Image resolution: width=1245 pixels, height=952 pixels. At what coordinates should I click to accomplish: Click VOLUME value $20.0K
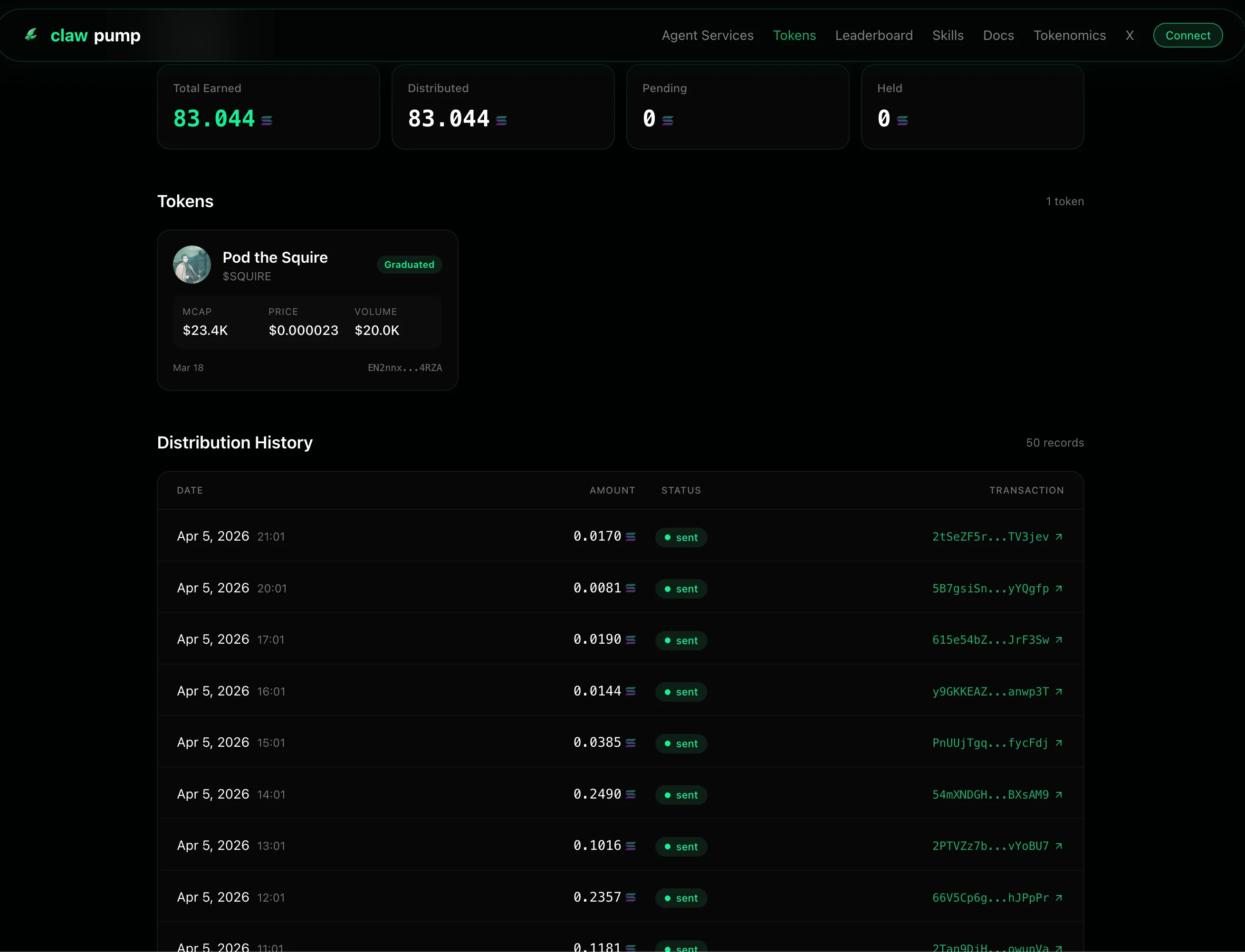(x=377, y=330)
